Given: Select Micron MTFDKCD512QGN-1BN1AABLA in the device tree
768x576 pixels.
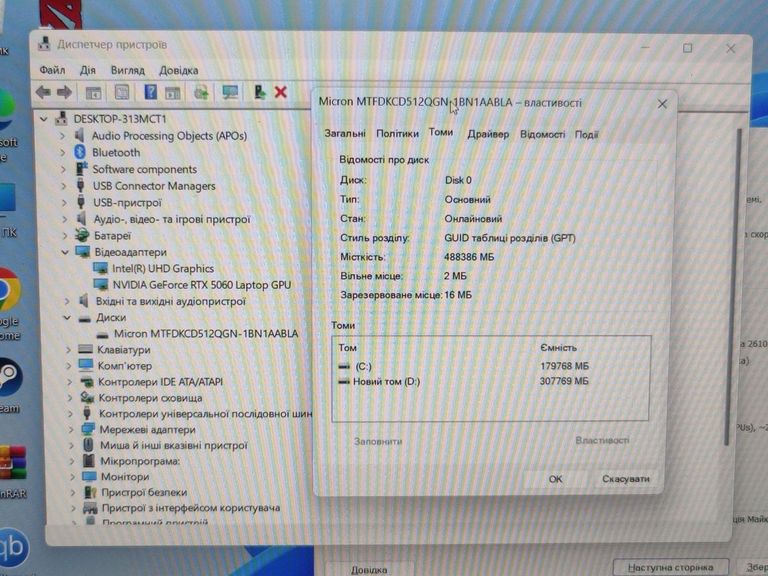Looking at the screenshot, I should [206, 334].
